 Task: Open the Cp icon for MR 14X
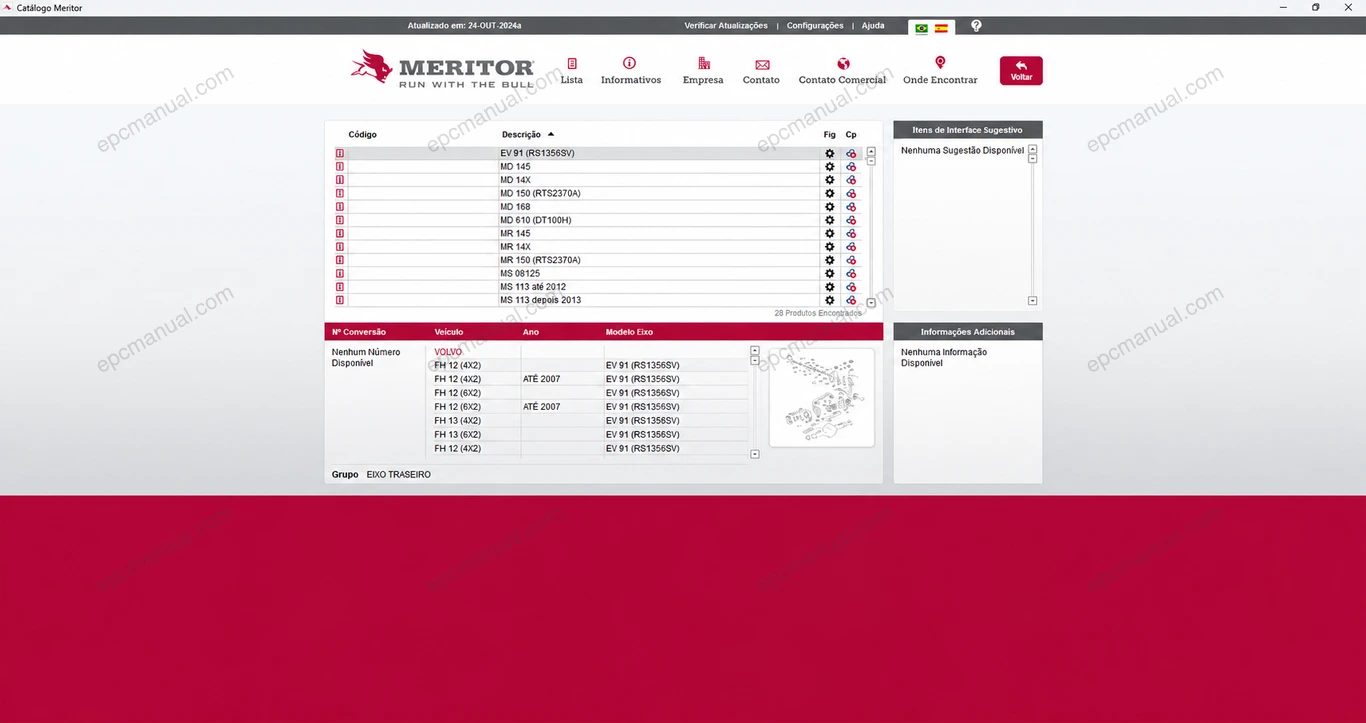click(x=851, y=247)
